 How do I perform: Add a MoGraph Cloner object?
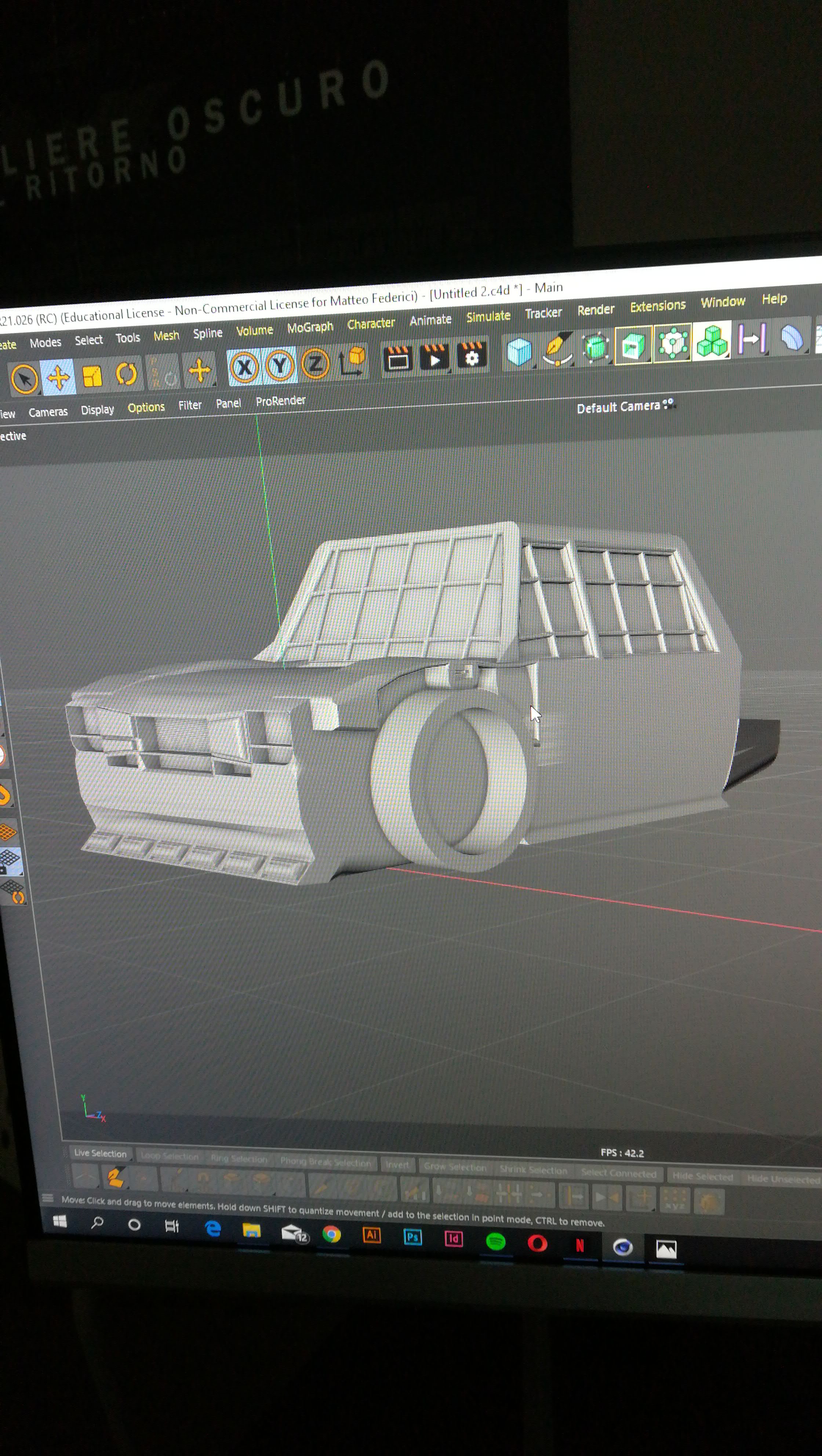point(673,342)
